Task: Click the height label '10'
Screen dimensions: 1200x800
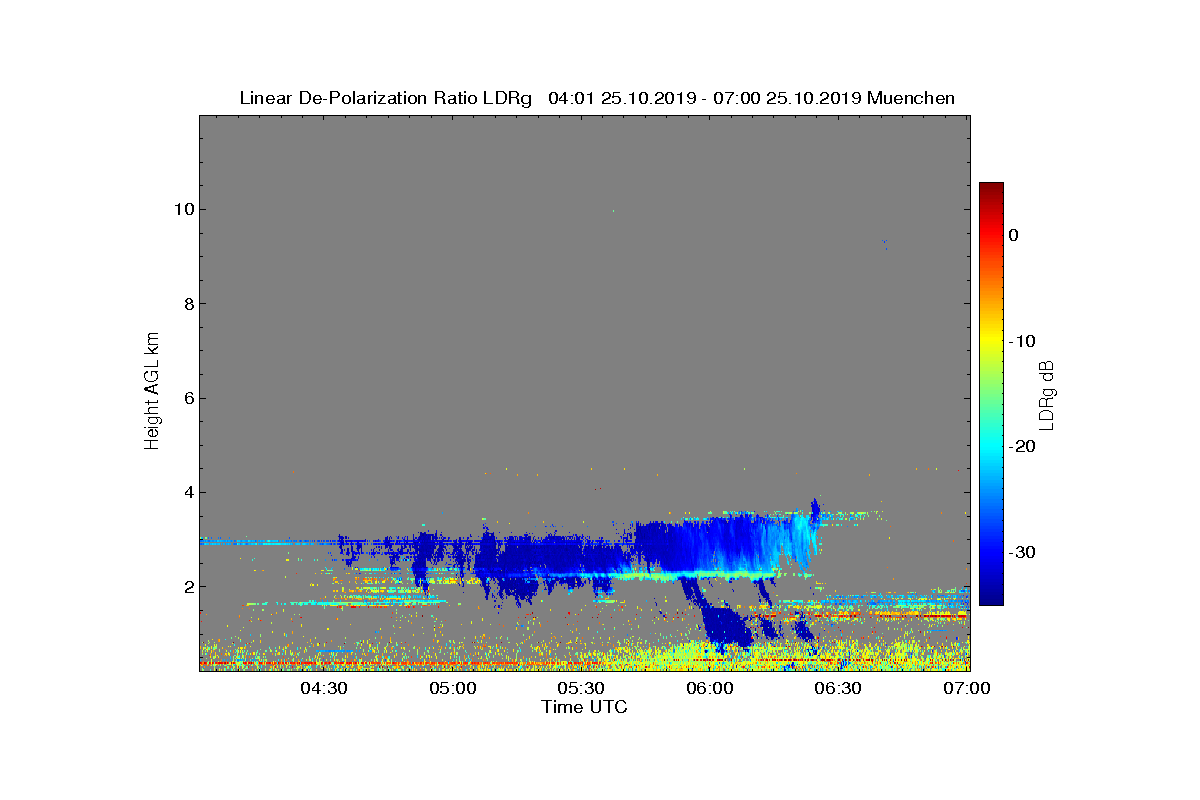Action: pos(183,210)
